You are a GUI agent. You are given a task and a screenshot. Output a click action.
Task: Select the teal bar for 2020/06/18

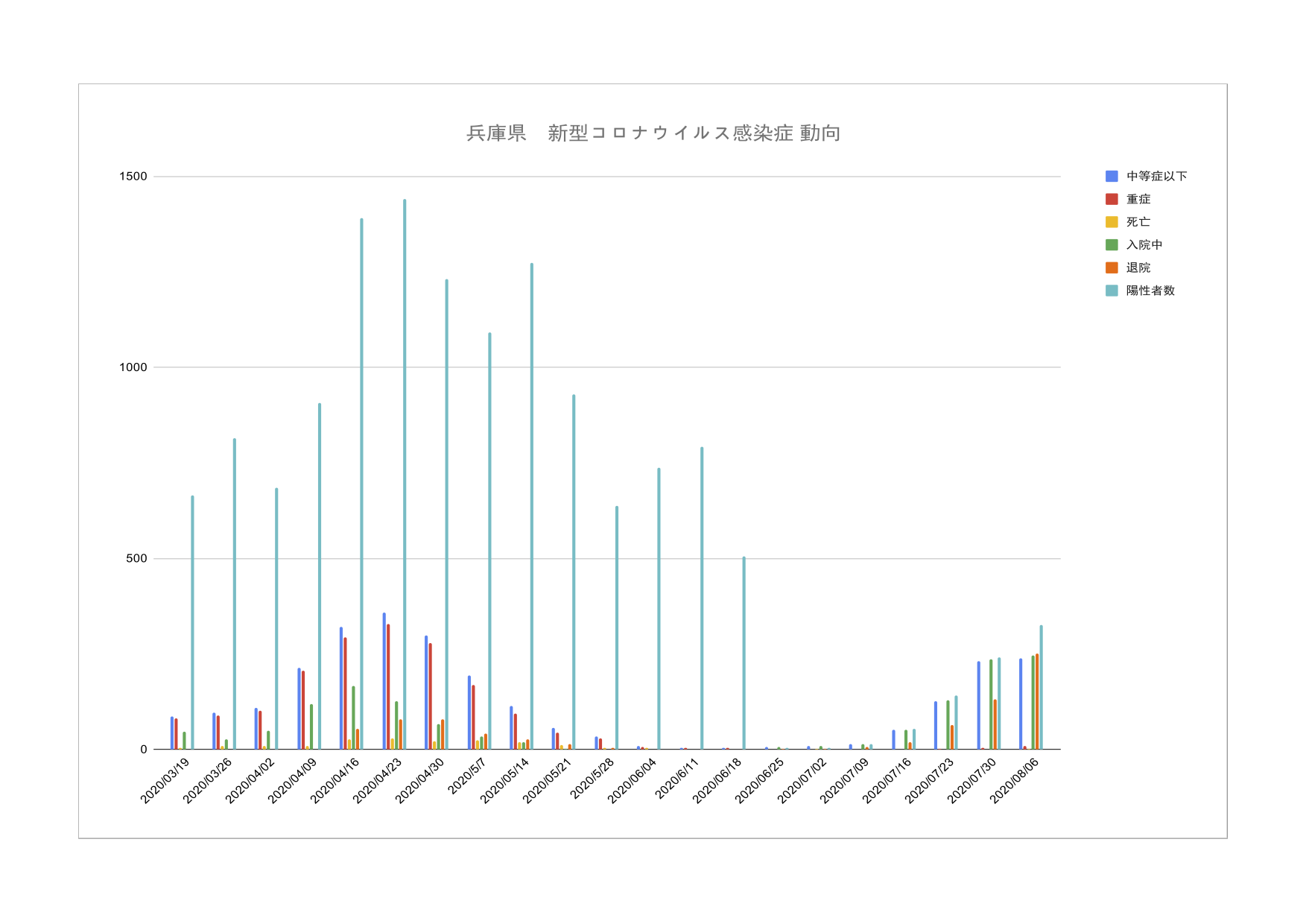click(x=744, y=653)
